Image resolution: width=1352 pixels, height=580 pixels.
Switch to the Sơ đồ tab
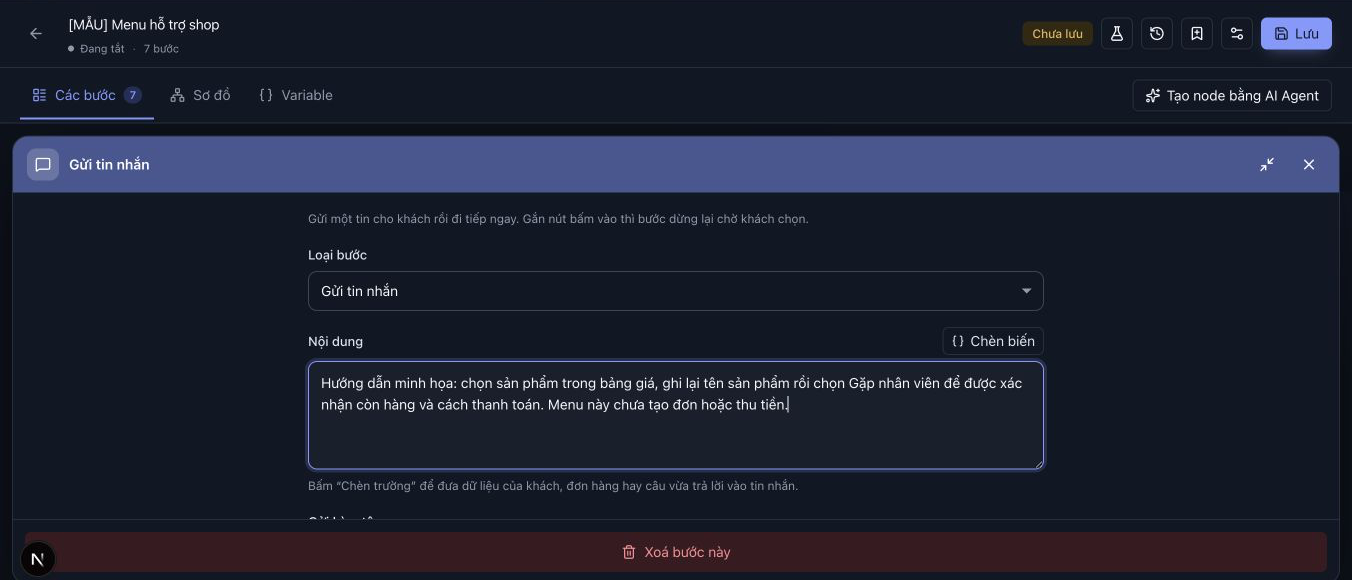click(x=200, y=95)
